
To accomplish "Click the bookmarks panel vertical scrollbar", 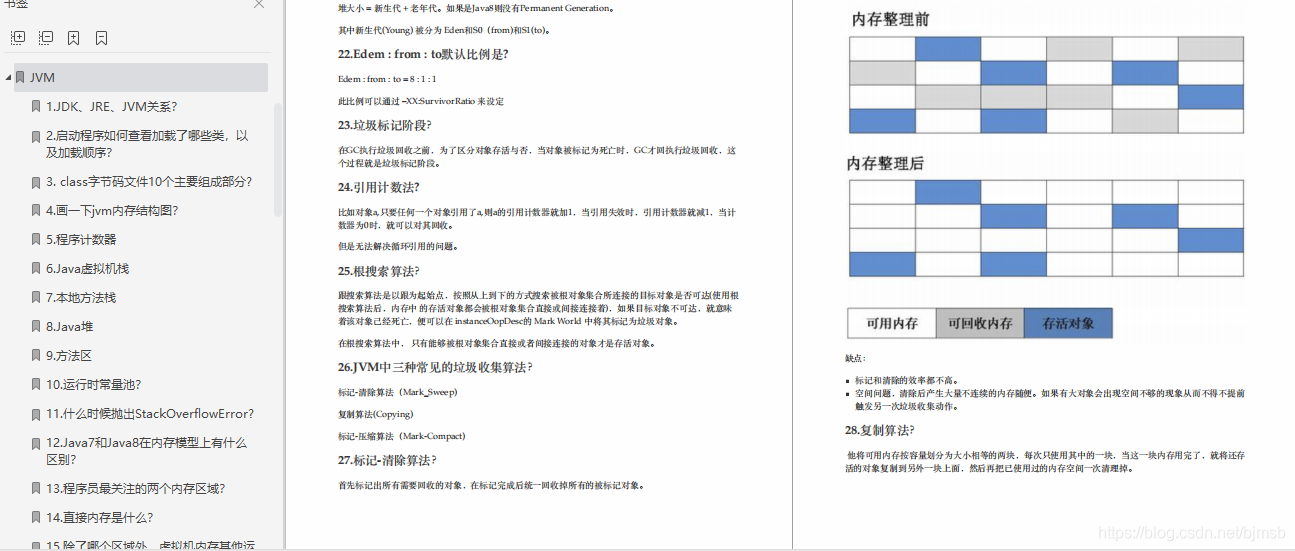I will (278, 160).
